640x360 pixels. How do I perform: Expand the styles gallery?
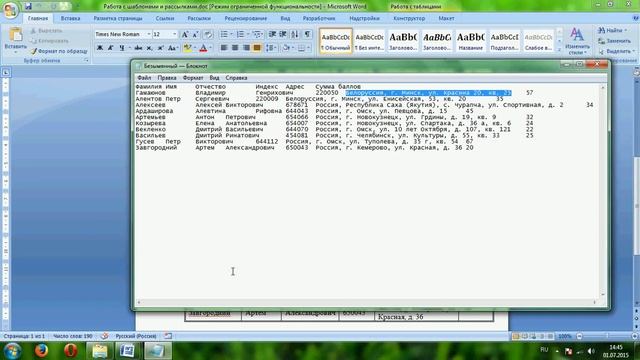point(559,49)
